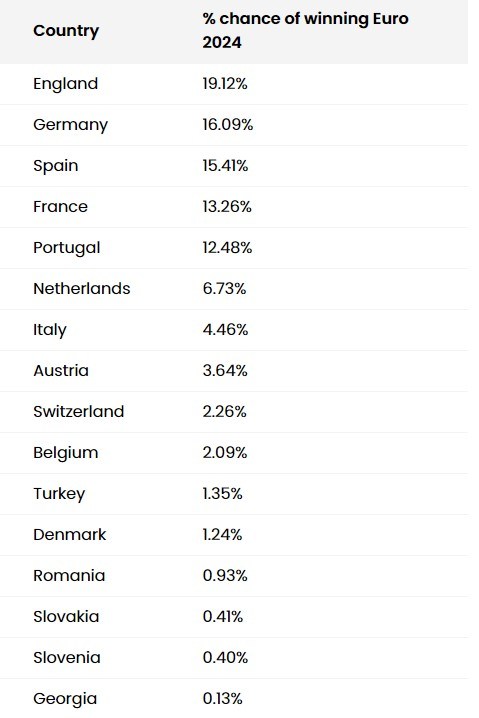Select the Italy row name

49,330
